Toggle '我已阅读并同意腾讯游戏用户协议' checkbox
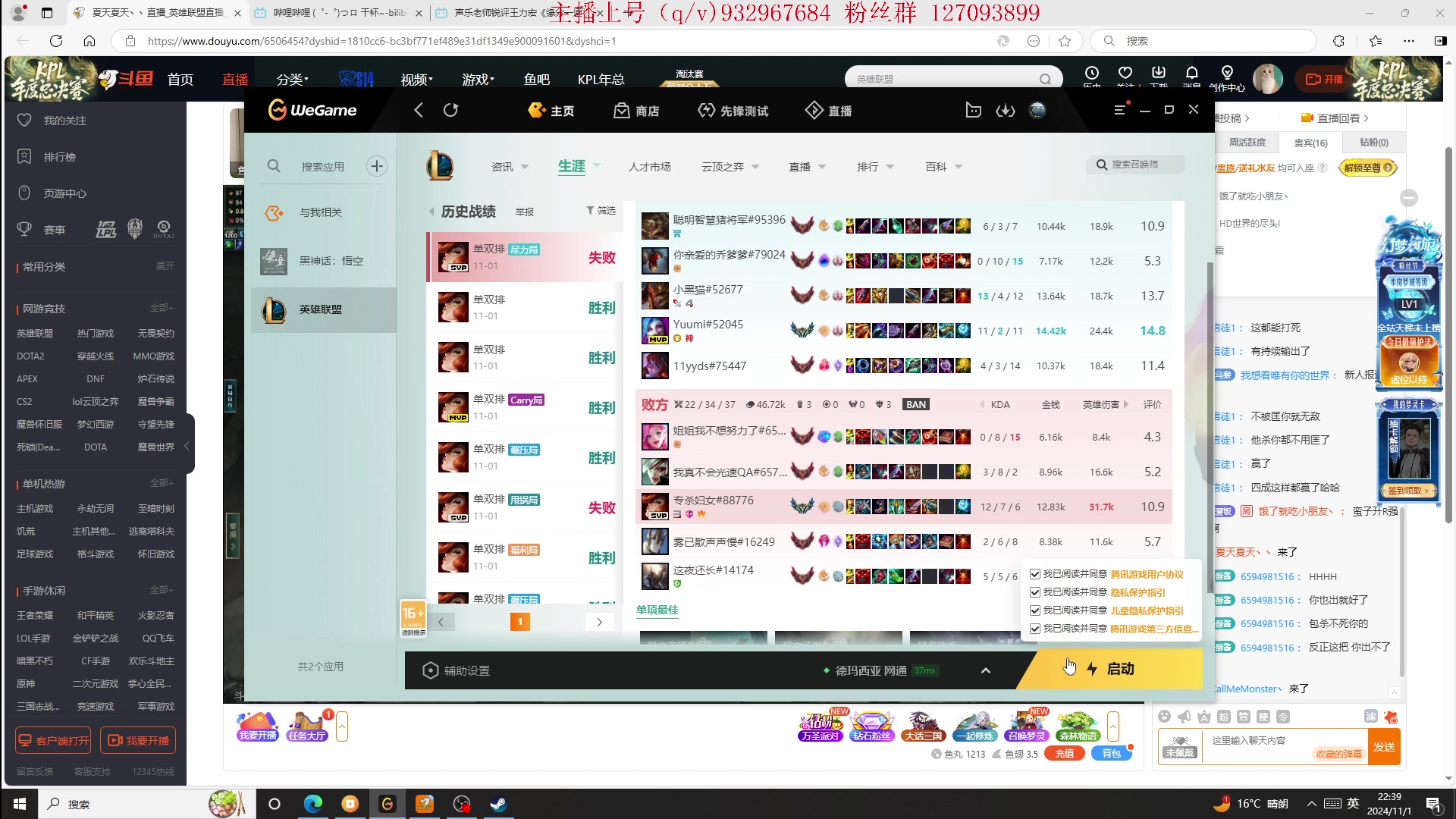The height and width of the screenshot is (819, 1456). tap(1035, 574)
